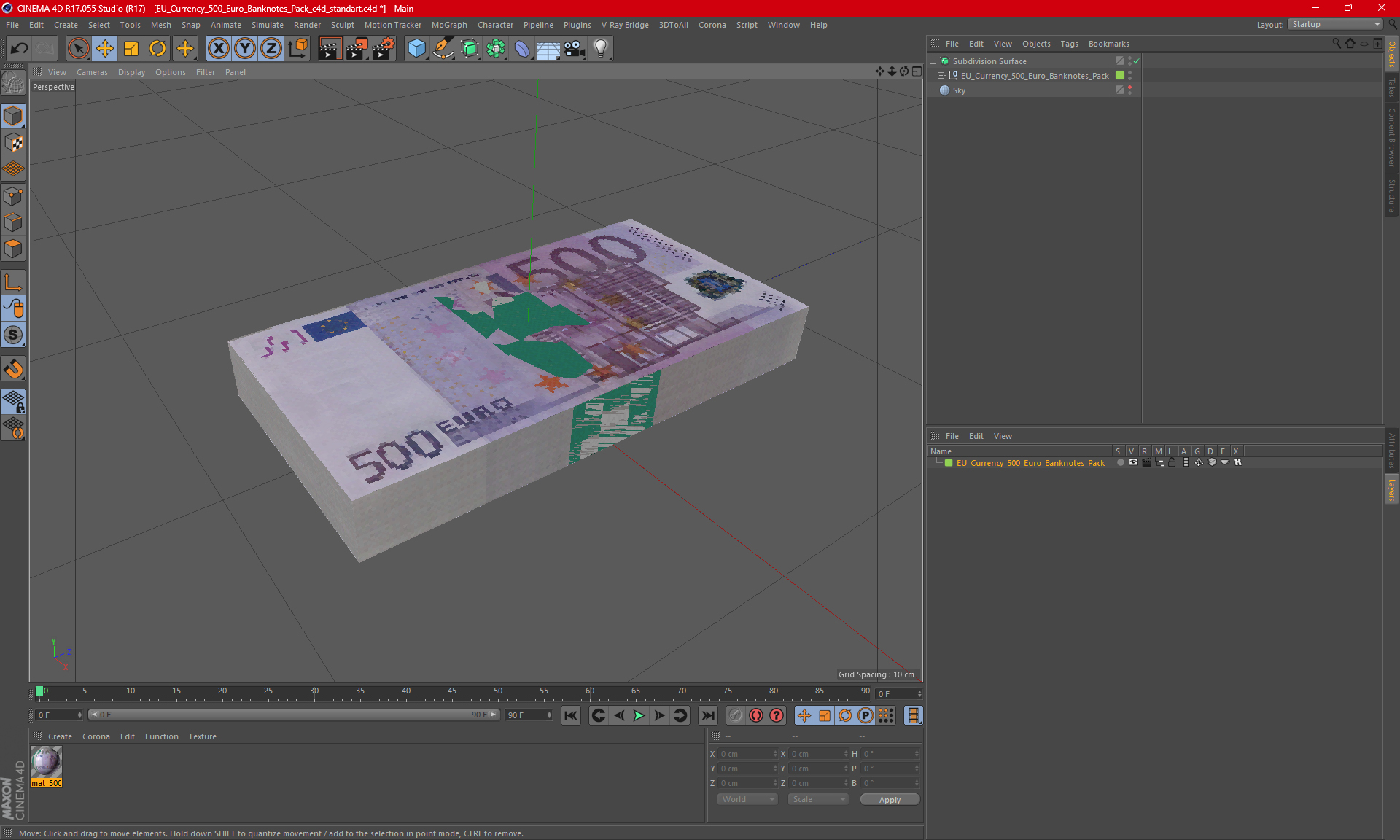
Task: Toggle Snap enable icon
Action: point(13,335)
